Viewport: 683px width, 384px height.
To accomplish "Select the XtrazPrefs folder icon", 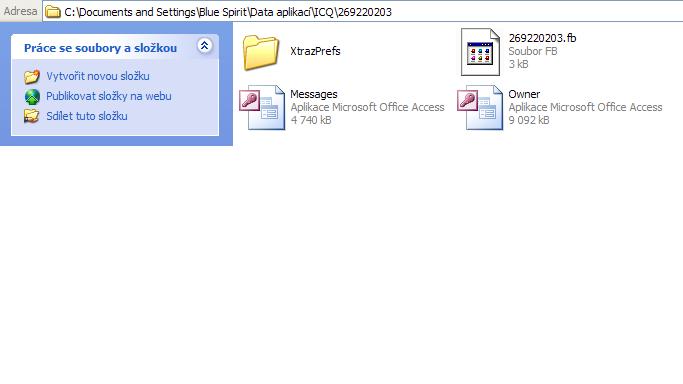I will [x=261, y=53].
